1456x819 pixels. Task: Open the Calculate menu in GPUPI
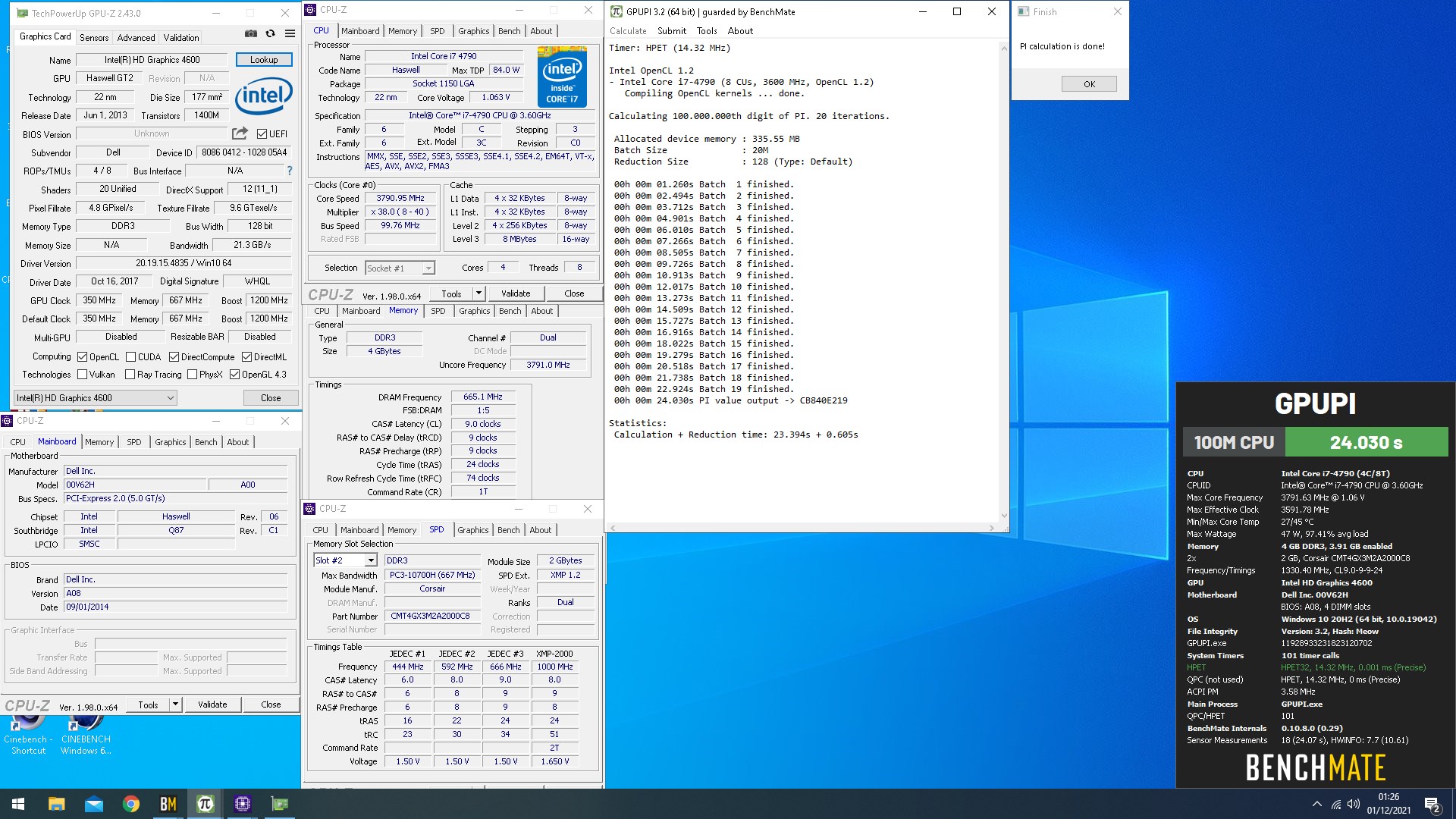point(628,31)
